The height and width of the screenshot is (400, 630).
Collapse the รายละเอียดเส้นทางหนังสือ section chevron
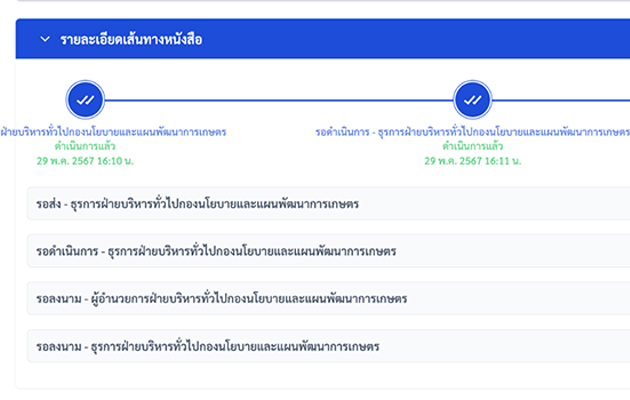click(x=44, y=40)
